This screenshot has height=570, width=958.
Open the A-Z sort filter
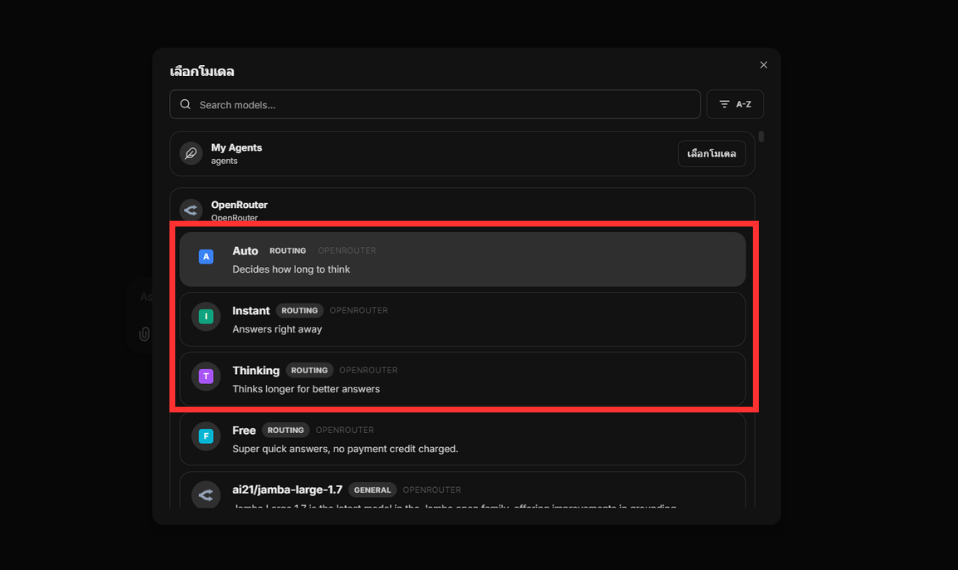pyautogui.click(x=734, y=104)
